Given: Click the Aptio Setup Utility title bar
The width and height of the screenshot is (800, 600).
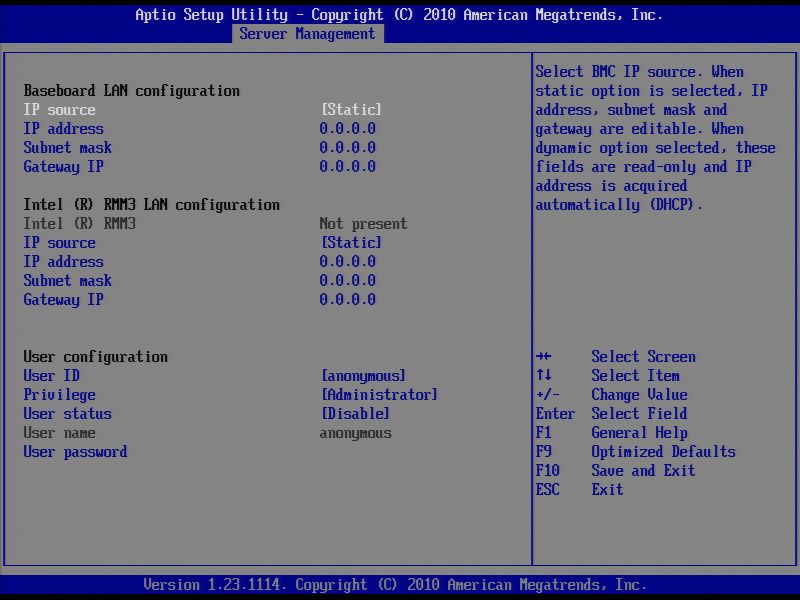Looking at the screenshot, I should click(400, 14).
